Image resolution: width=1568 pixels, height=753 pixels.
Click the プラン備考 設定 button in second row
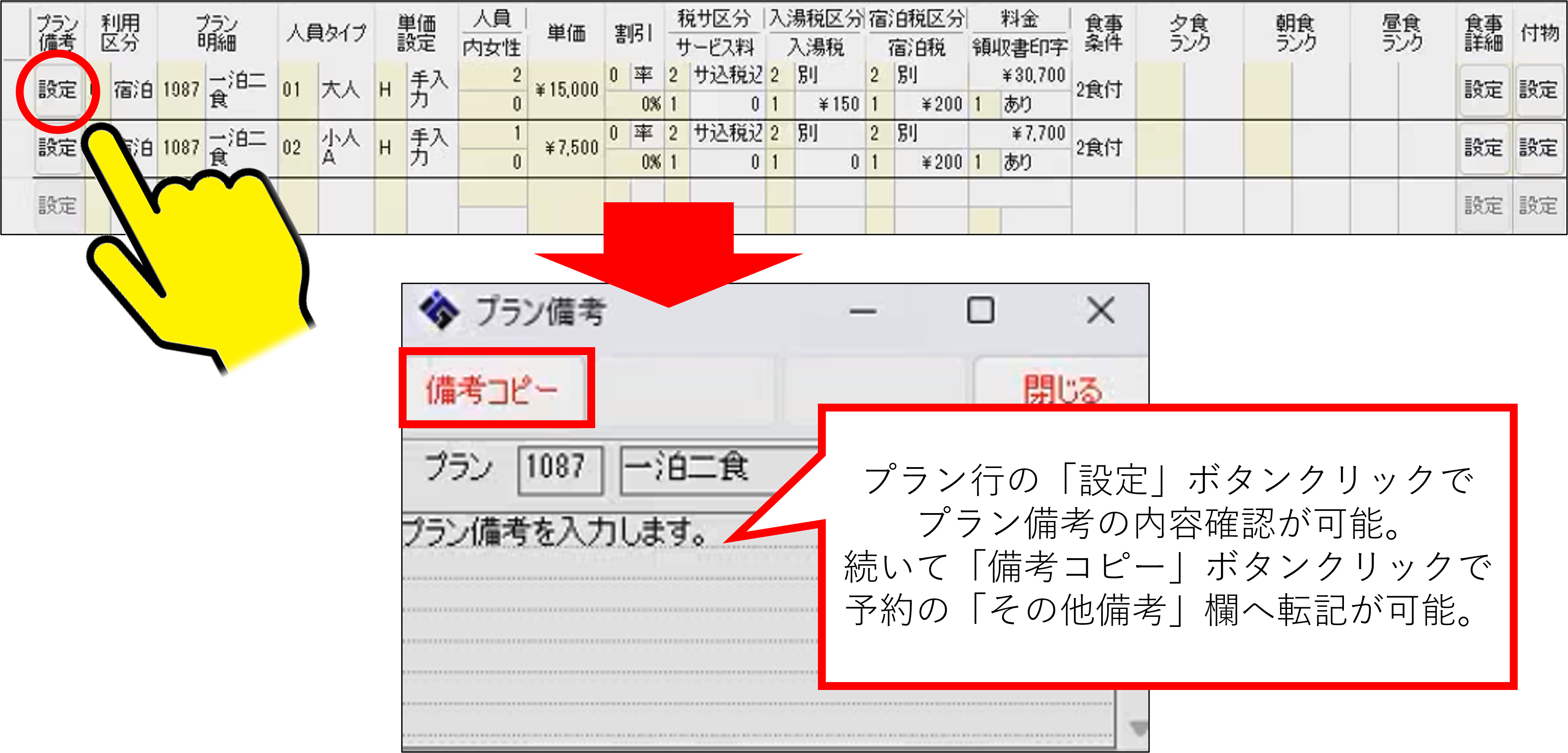pos(57,148)
